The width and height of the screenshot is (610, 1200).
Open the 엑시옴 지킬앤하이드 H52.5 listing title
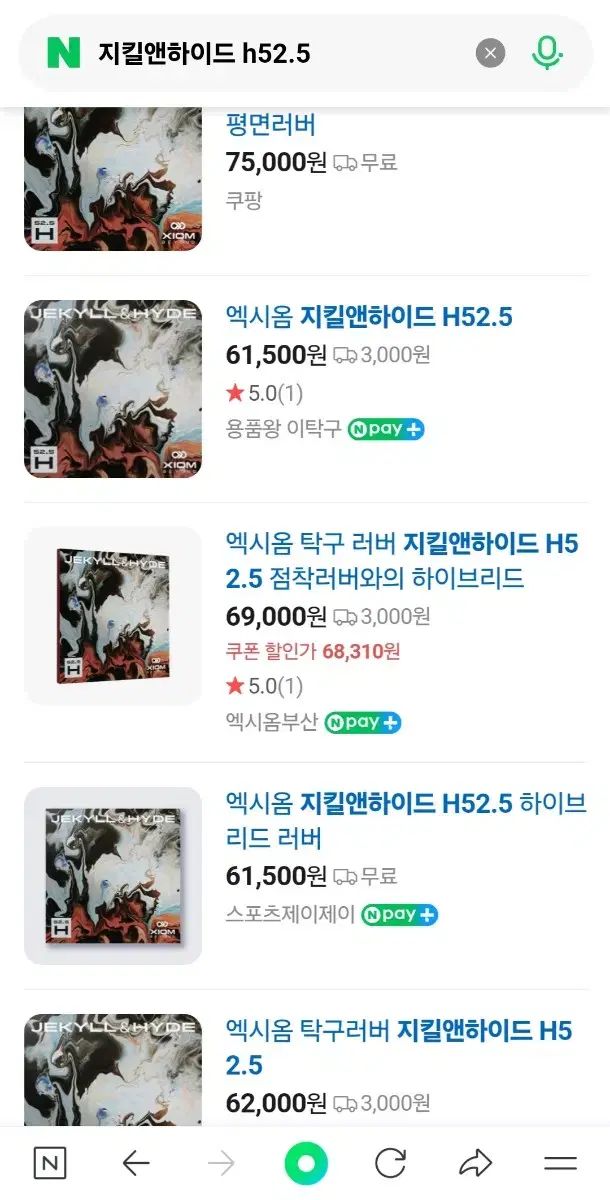click(369, 317)
